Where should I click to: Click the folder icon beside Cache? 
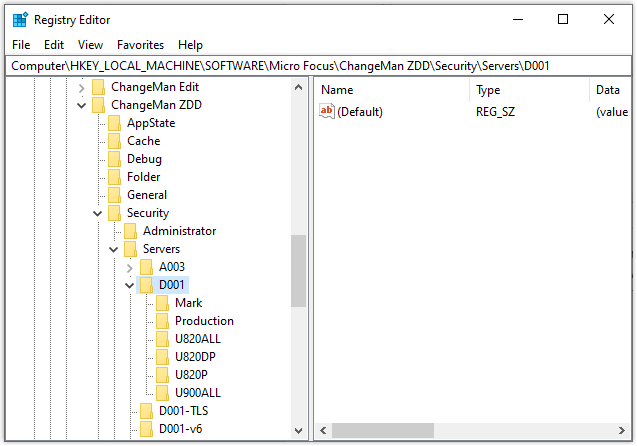[x=115, y=141]
